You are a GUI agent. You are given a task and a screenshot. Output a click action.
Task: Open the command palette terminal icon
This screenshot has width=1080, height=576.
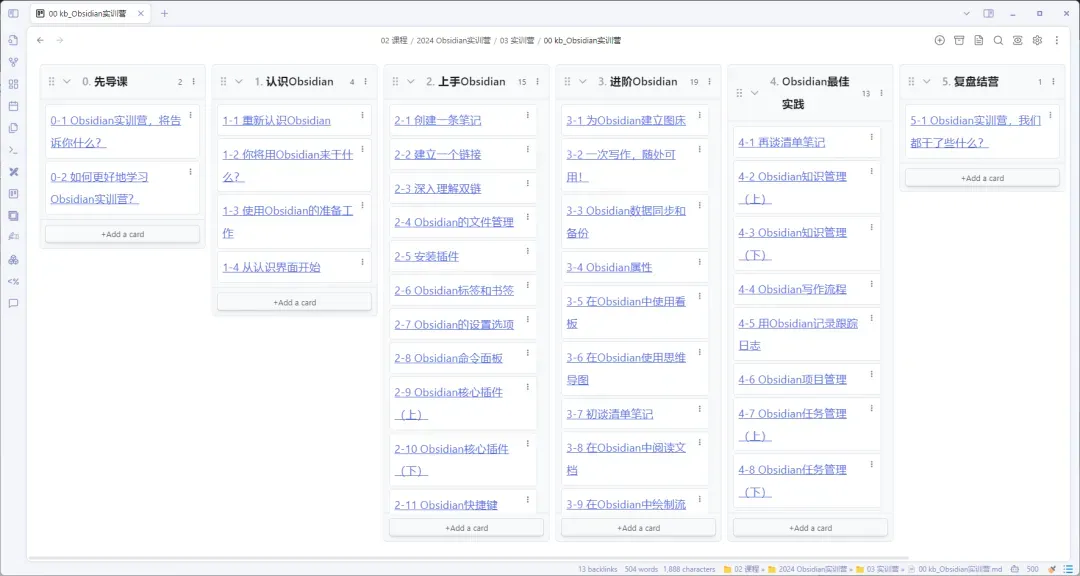point(13,150)
